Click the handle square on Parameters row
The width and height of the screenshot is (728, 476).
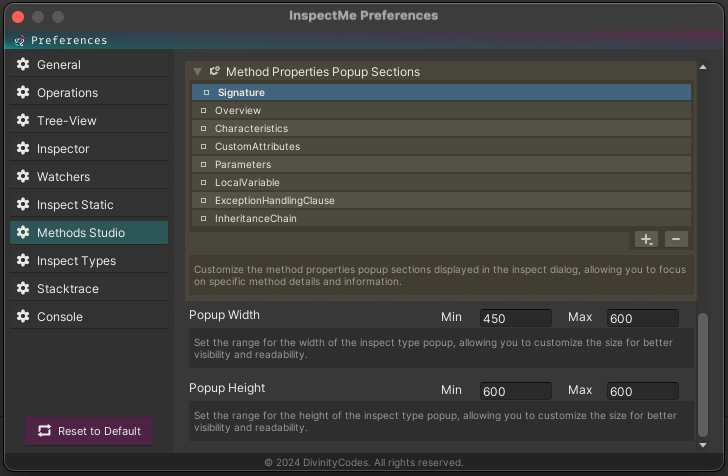[203, 164]
